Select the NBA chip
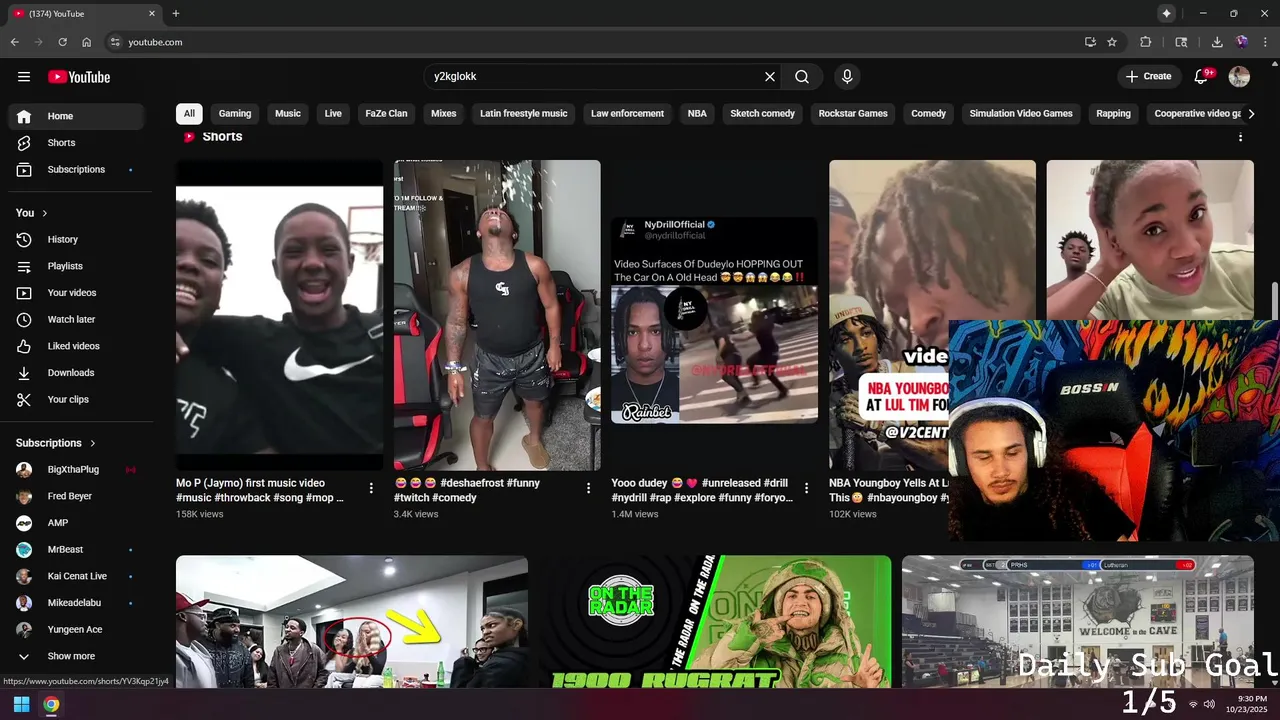Image resolution: width=1280 pixels, height=720 pixels. click(x=697, y=114)
